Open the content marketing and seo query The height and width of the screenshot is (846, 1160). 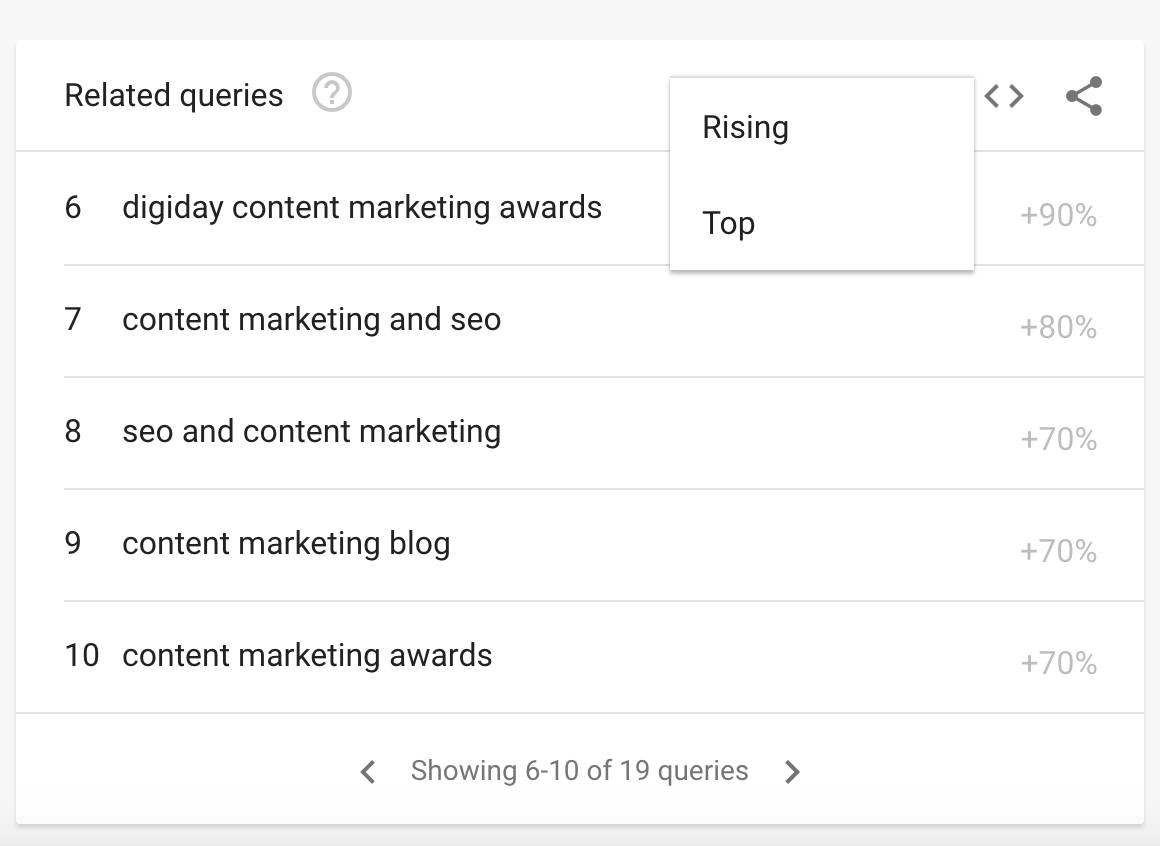pos(311,320)
